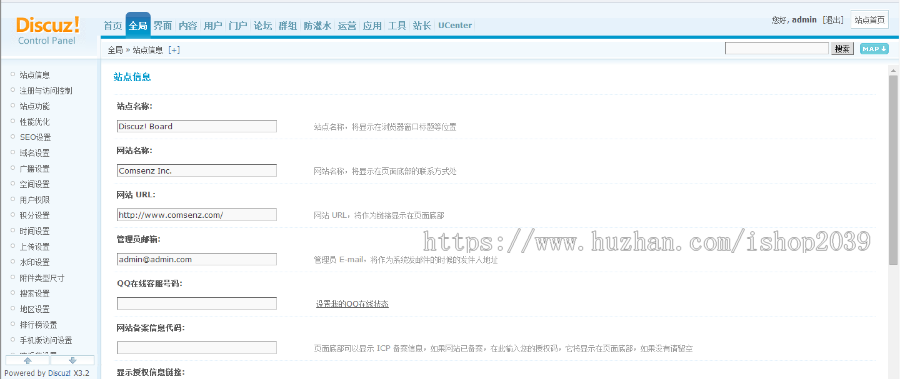Open 搜索设置 in the sidebar
Screen dimensions: 900x379
coord(34,293)
